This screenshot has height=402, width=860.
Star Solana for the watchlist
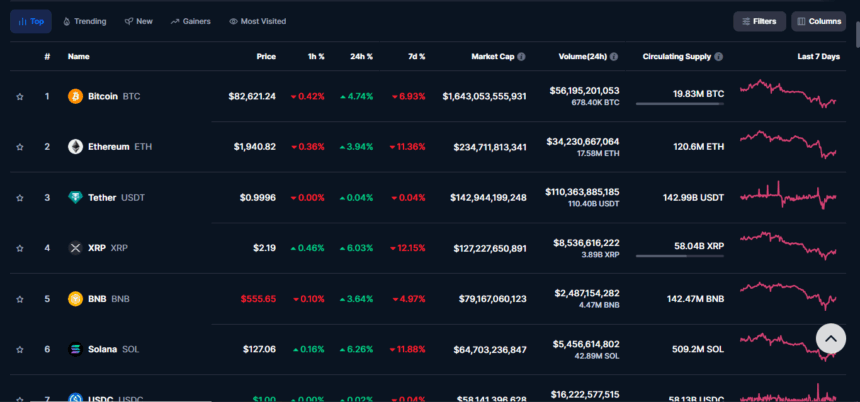coord(20,349)
